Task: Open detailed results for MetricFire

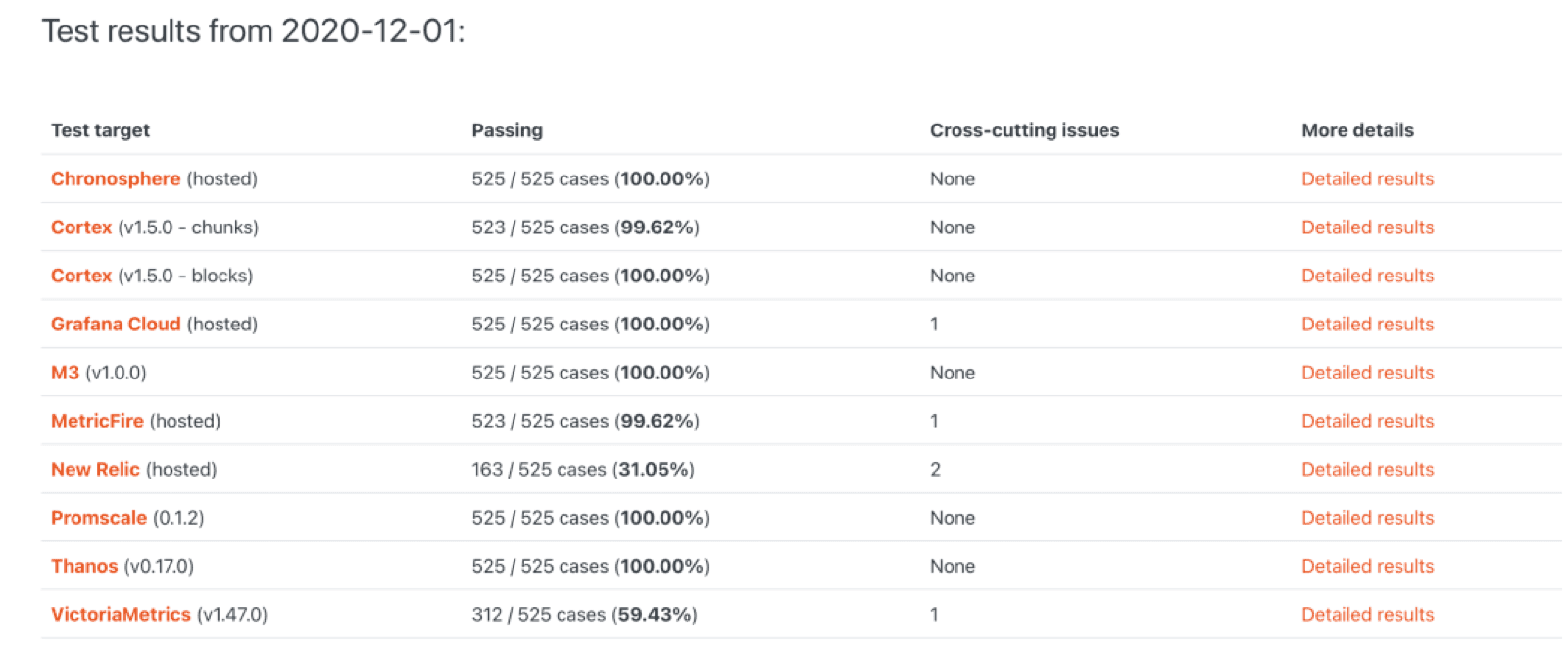Action: pyautogui.click(x=1367, y=421)
